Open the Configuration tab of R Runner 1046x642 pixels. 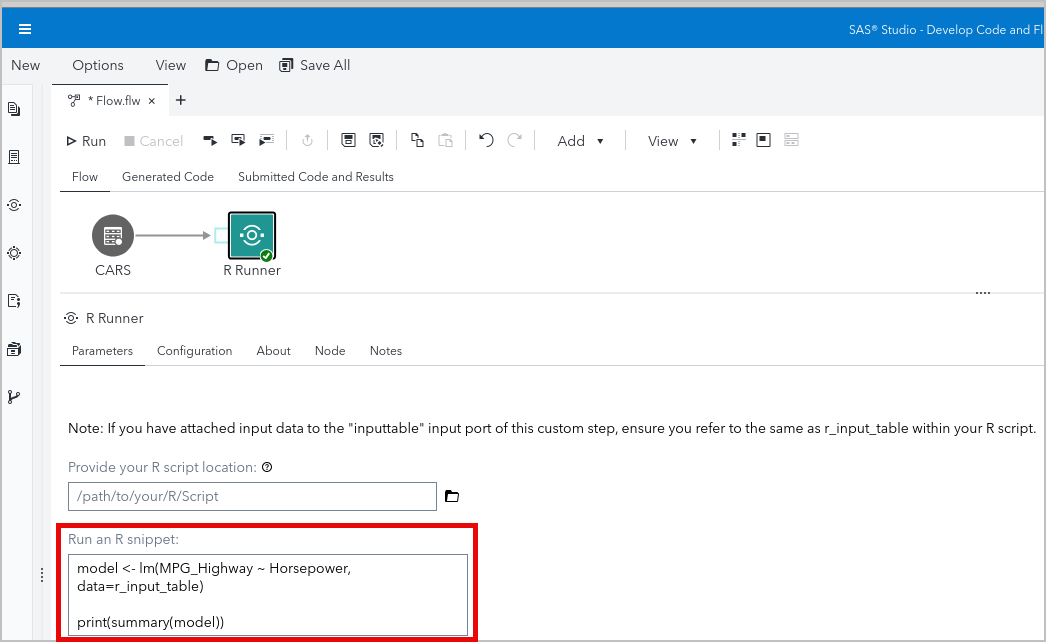click(194, 351)
